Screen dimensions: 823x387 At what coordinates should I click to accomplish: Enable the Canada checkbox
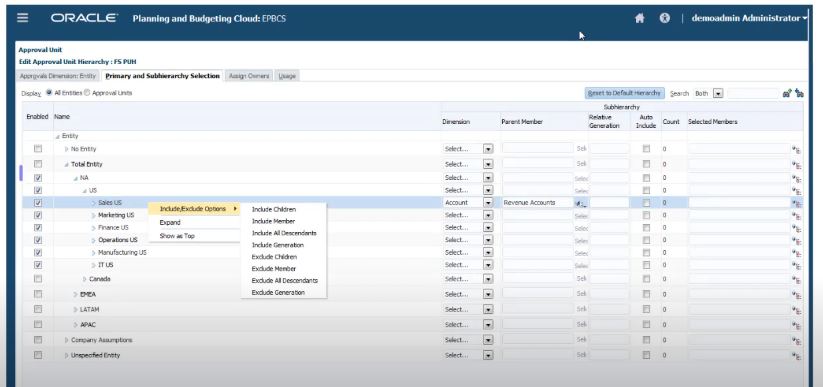pos(38,279)
